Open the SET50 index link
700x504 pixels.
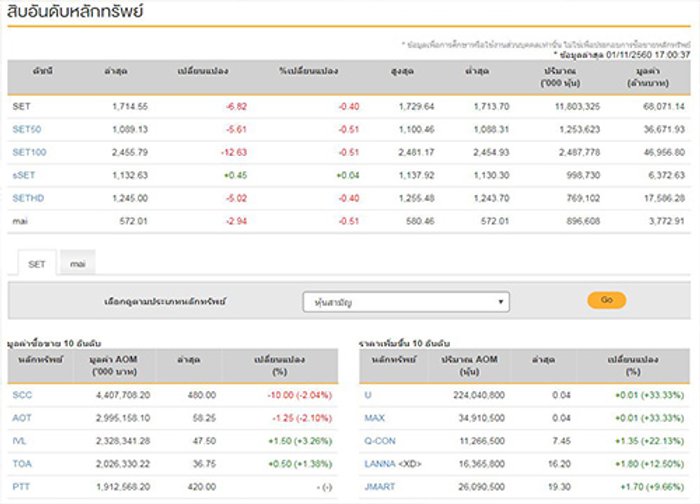click(27, 129)
